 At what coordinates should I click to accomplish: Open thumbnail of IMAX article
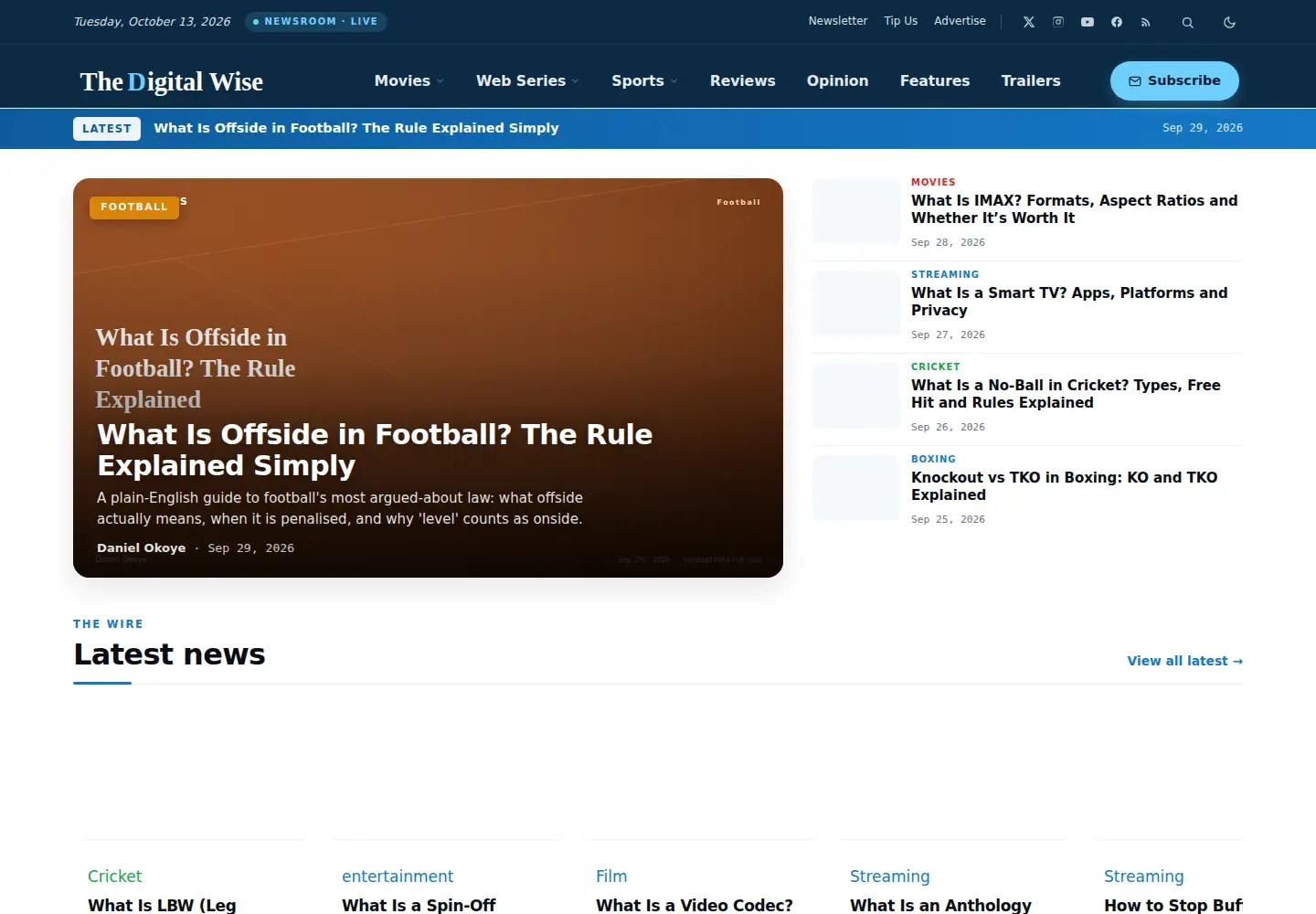[856, 211]
